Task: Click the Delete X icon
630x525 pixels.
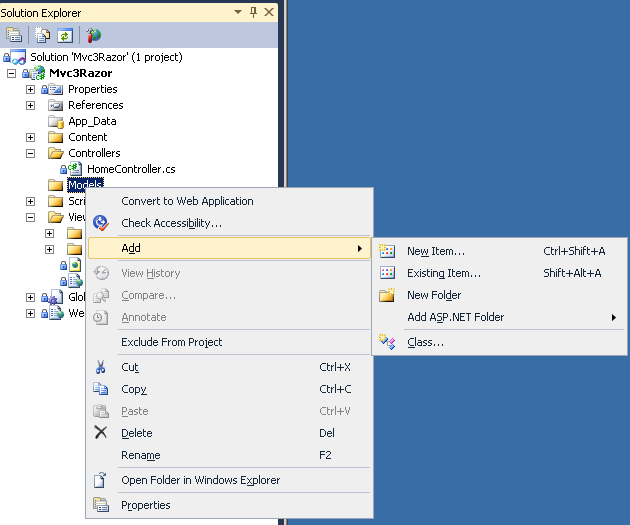Action: 100,433
